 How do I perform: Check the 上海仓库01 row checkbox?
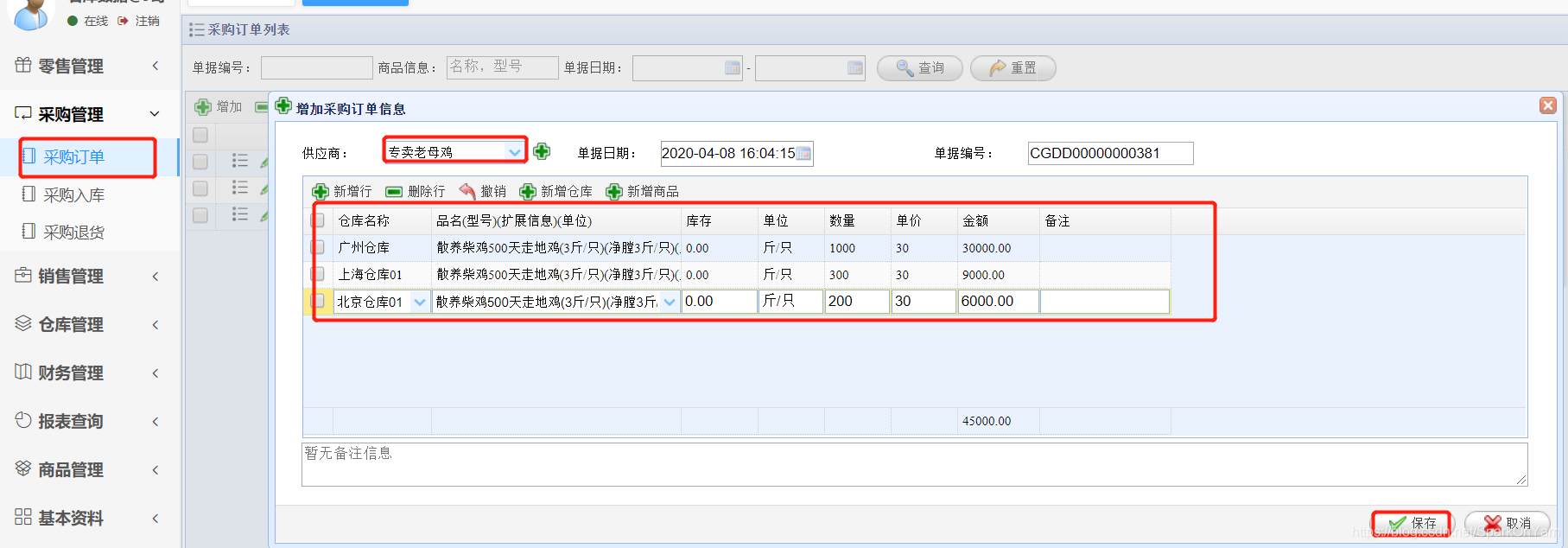318,274
